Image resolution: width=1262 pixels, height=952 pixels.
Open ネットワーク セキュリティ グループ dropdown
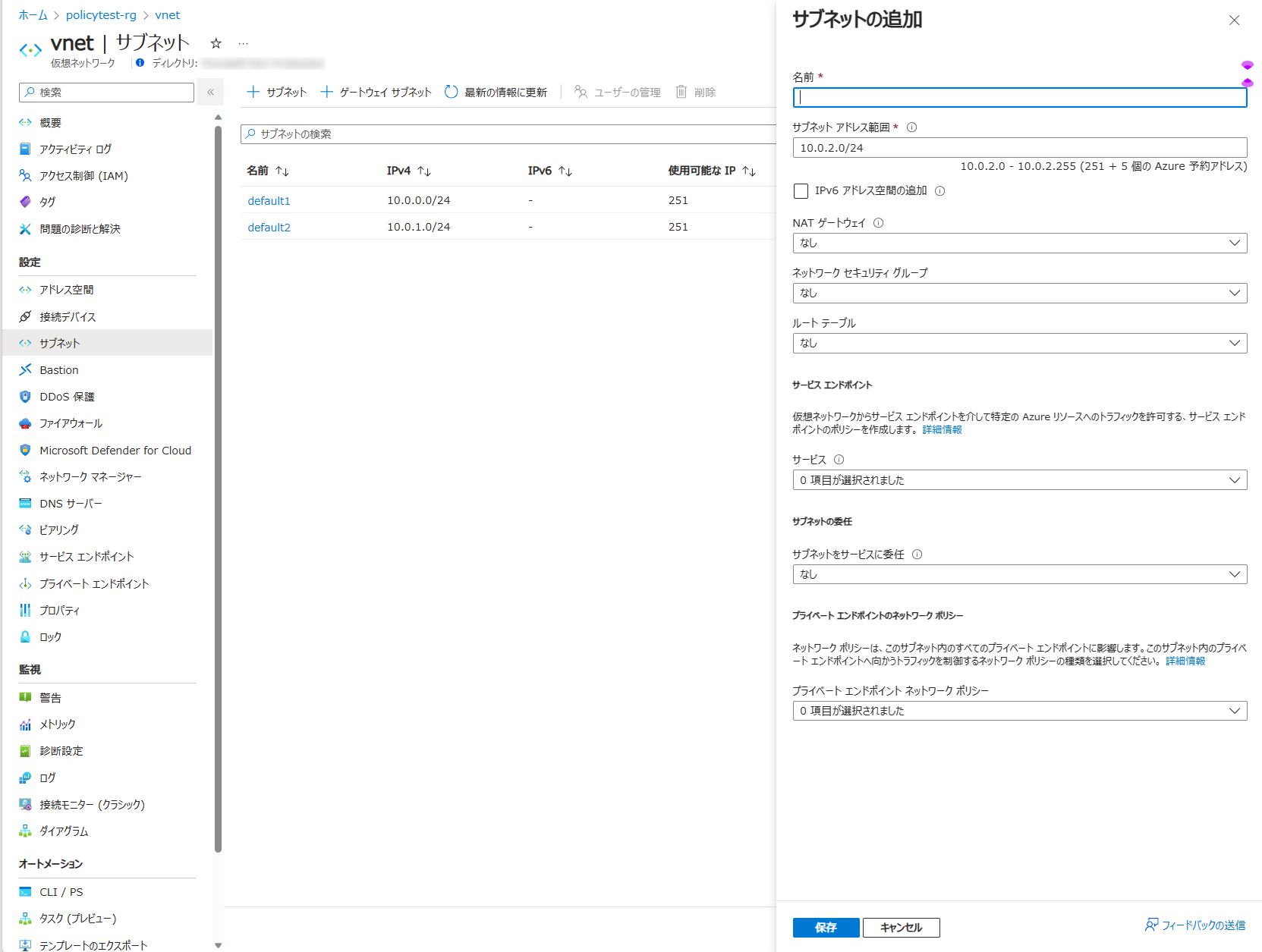tap(1020, 293)
